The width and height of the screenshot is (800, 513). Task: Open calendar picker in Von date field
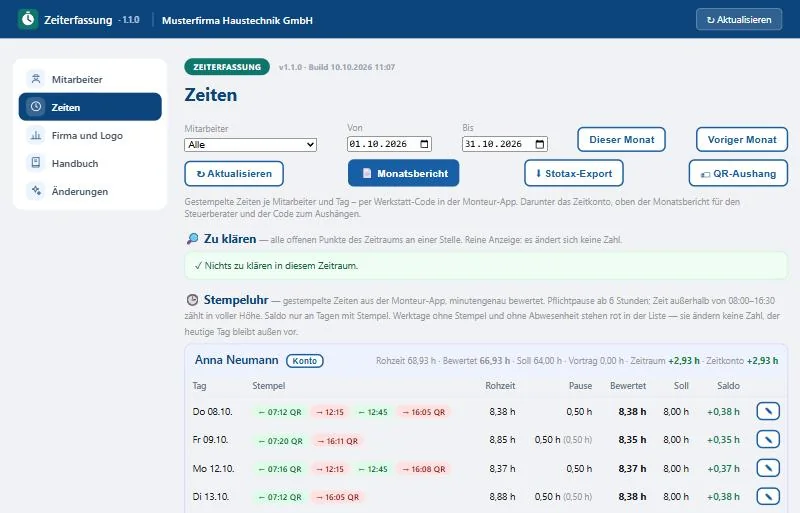click(x=424, y=144)
